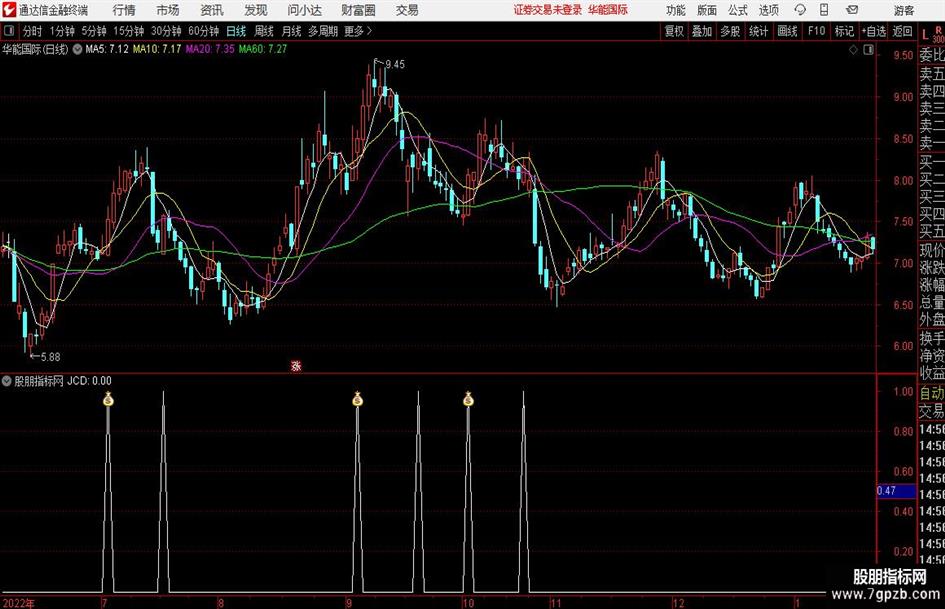Switch to 周线 weekly tab
Screen dimensions: 945x609
click(263, 31)
